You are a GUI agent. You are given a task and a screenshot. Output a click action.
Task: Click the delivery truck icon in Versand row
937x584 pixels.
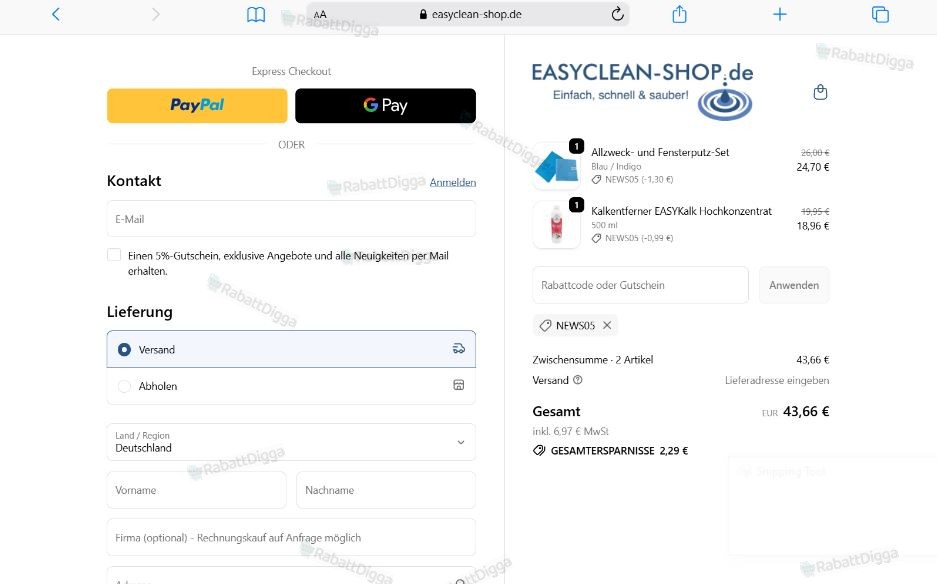(458, 348)
